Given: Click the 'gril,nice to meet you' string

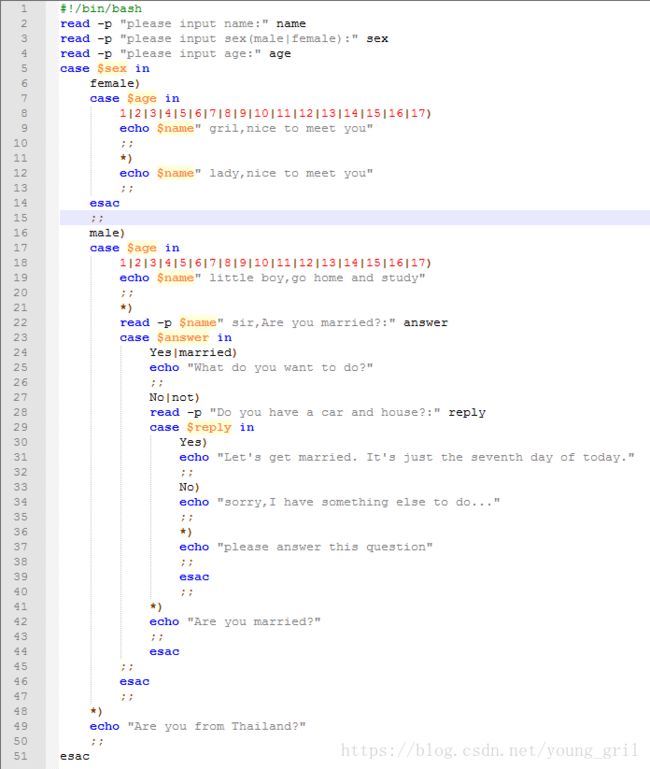Looking at the screenshot, I should click(287, 128).
